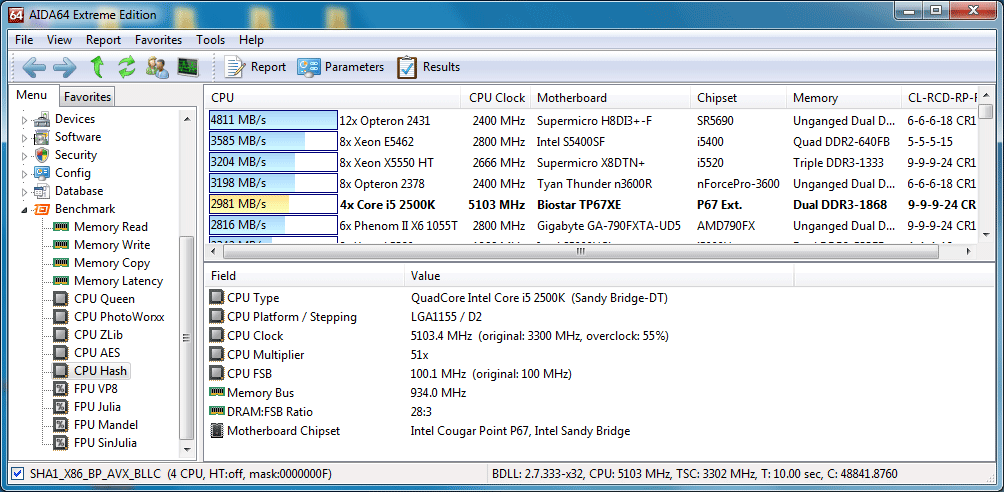Switch to the Favorites tab

(87, 97)
